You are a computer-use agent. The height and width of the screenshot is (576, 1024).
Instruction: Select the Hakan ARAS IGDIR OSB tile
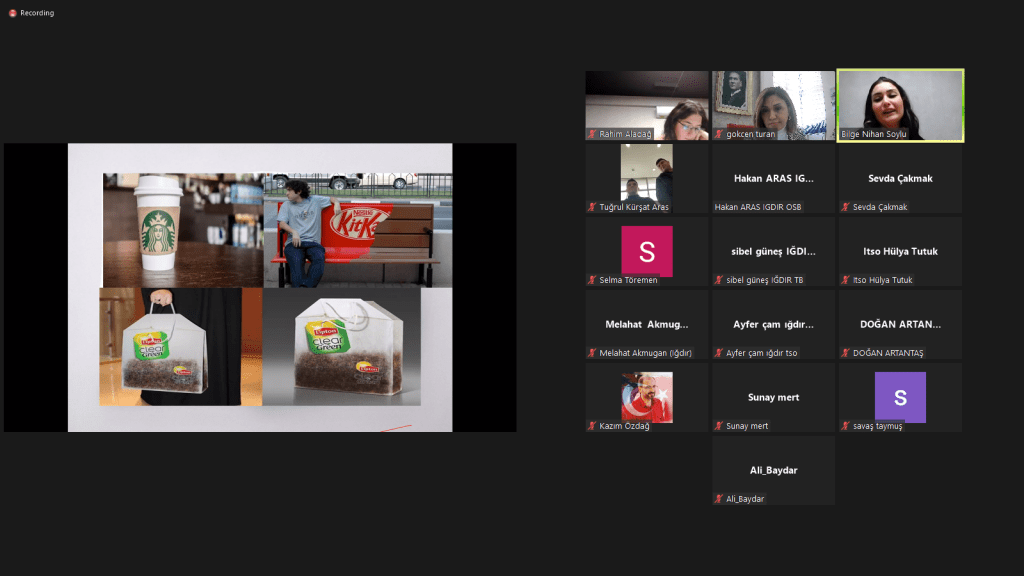773,179
